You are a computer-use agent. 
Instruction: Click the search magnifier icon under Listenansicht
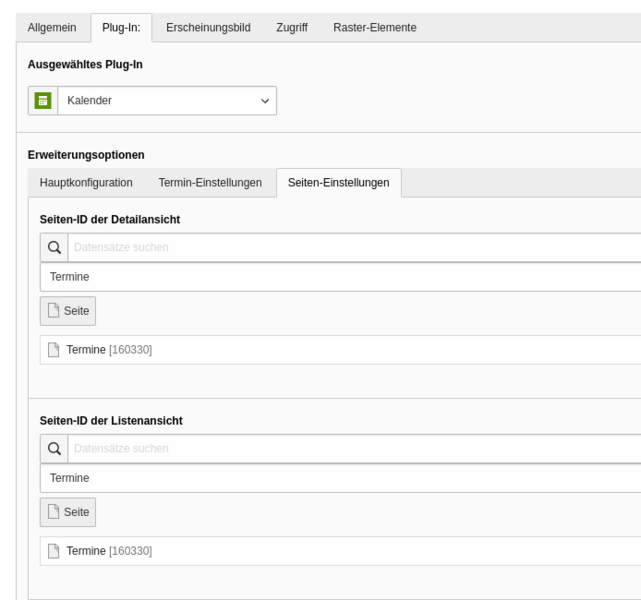click(x=54, y=448)
